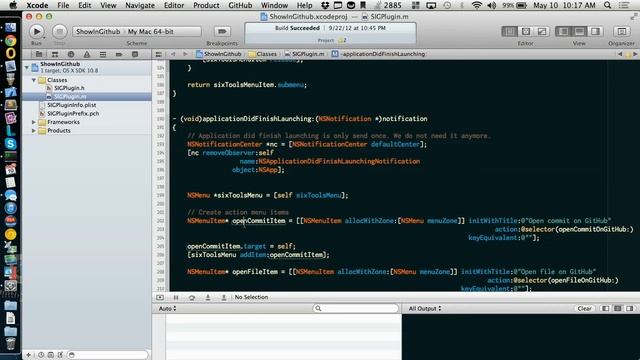Collapse the ShowInGithub project node
The height and width of the screenshot is (360, 640).
[27, 67]
